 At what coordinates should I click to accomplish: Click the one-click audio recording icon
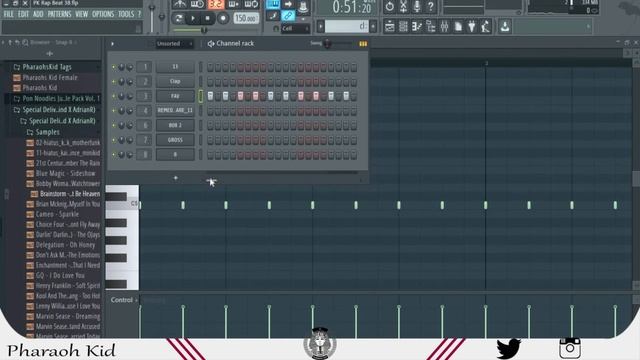tap(485, 27)
